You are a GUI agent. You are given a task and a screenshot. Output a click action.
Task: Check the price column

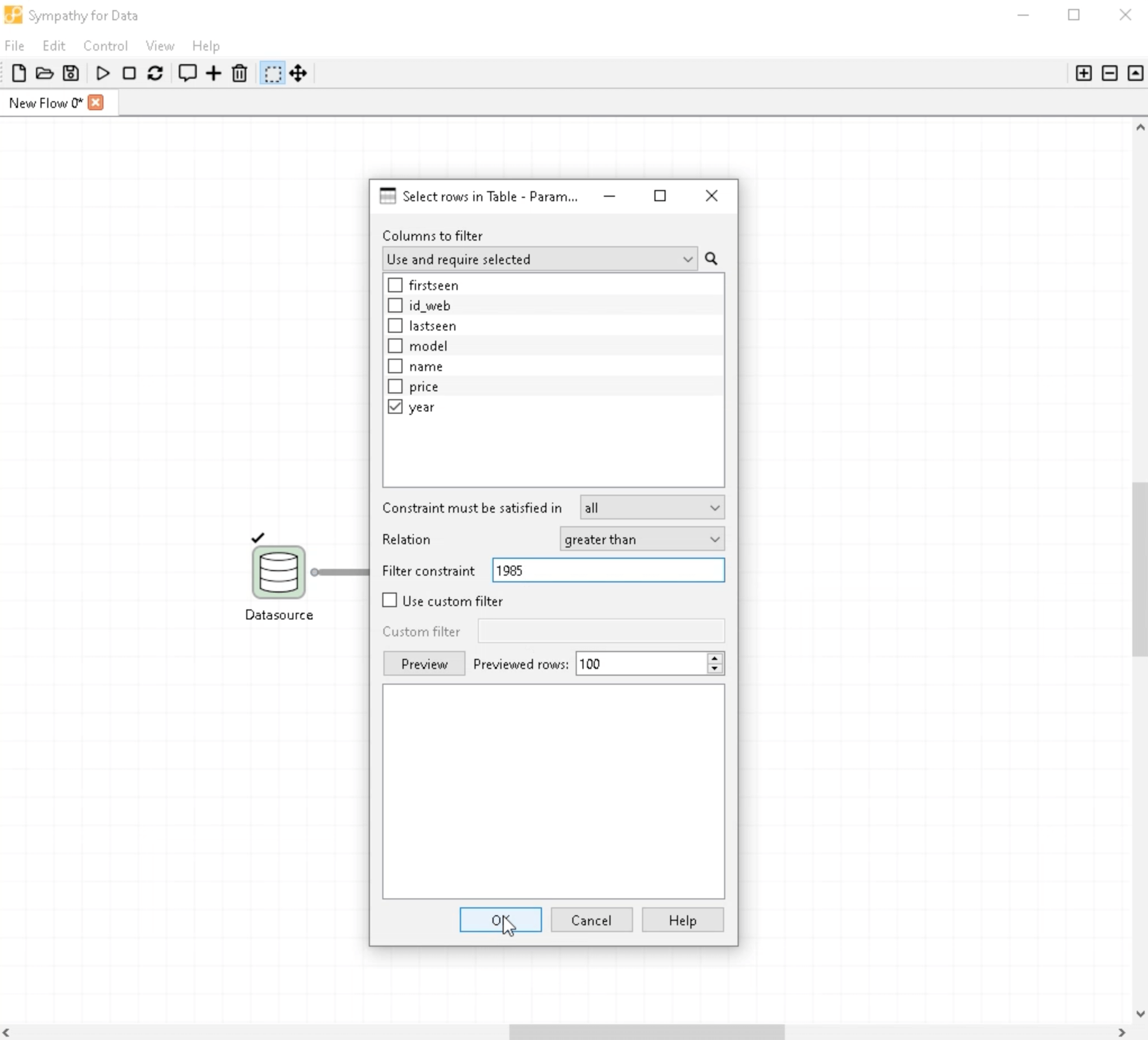tap(395, 386)
